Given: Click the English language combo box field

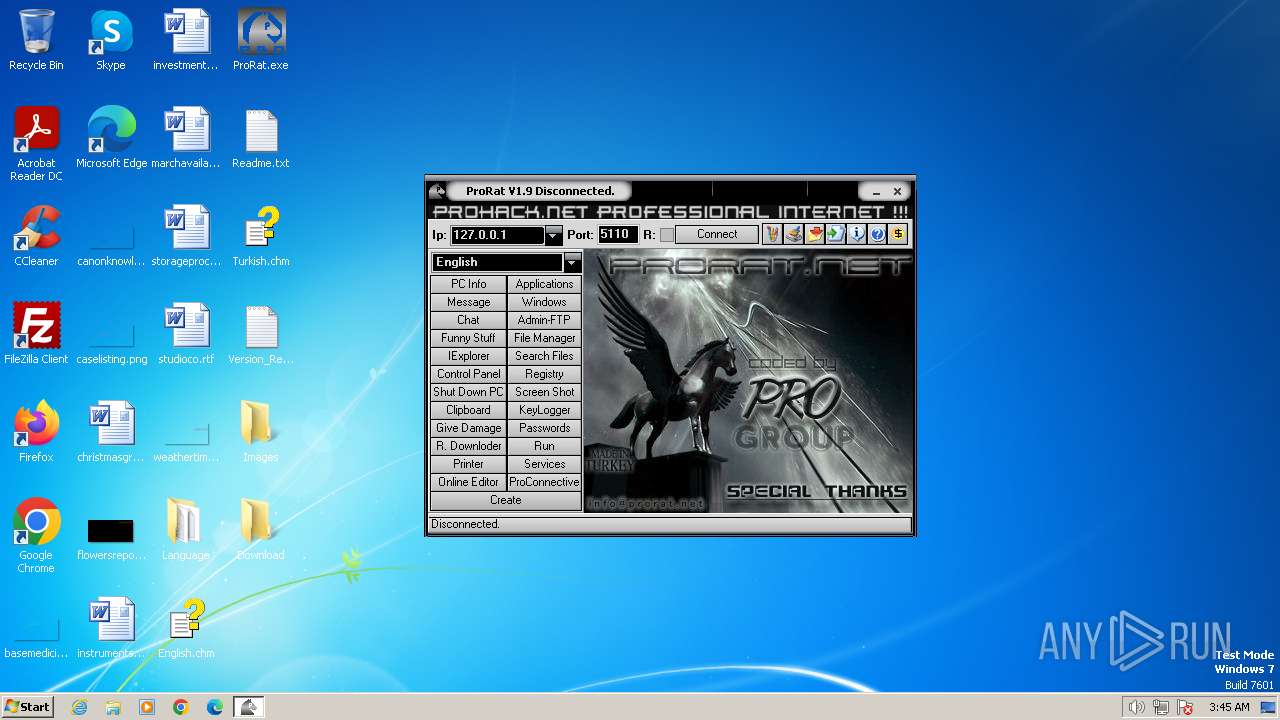Looking at the screenshot, I should [x=498, y=262].
